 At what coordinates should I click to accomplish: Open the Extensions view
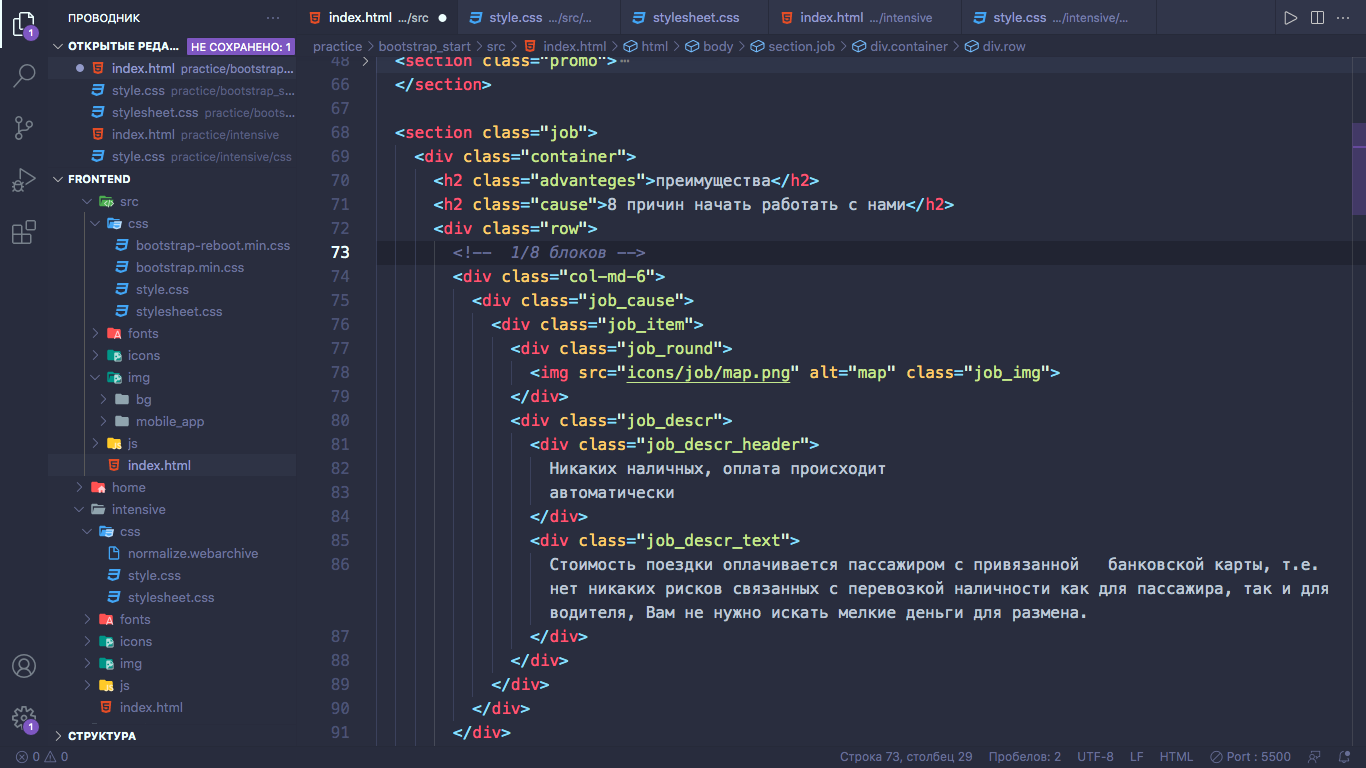[x=24, y=232]
